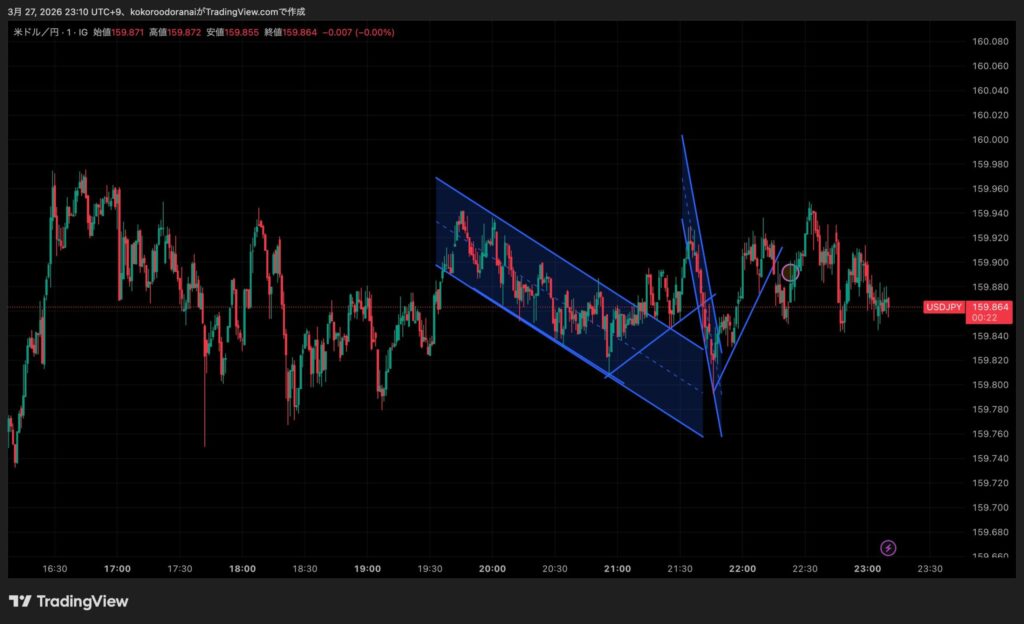The width and height of the screenshot is (1024, 624).
Task: Click the 159.760 level on price axis
Action: point(989,433)
